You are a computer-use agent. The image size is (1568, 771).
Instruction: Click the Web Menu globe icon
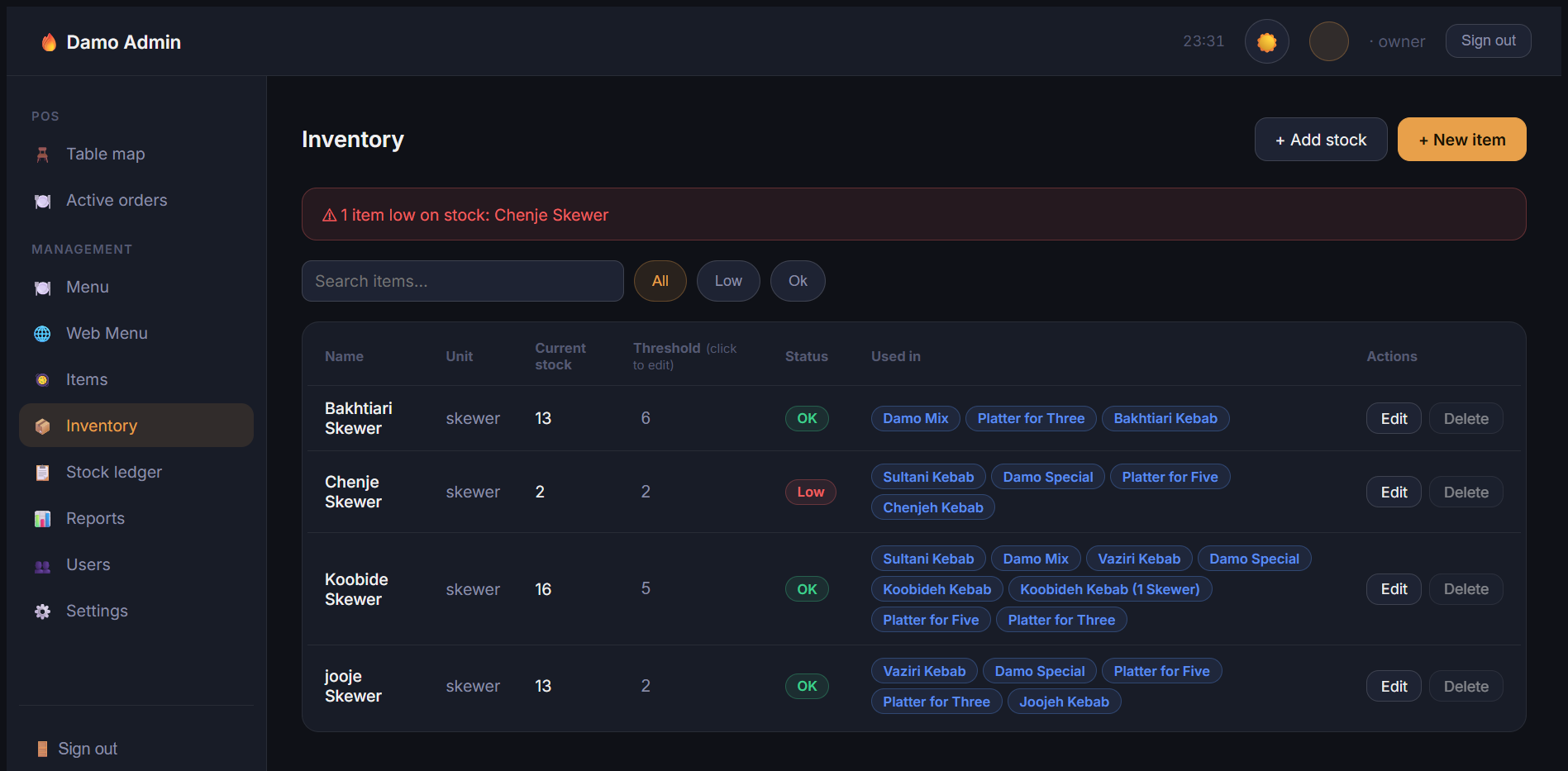pos(42,334)
